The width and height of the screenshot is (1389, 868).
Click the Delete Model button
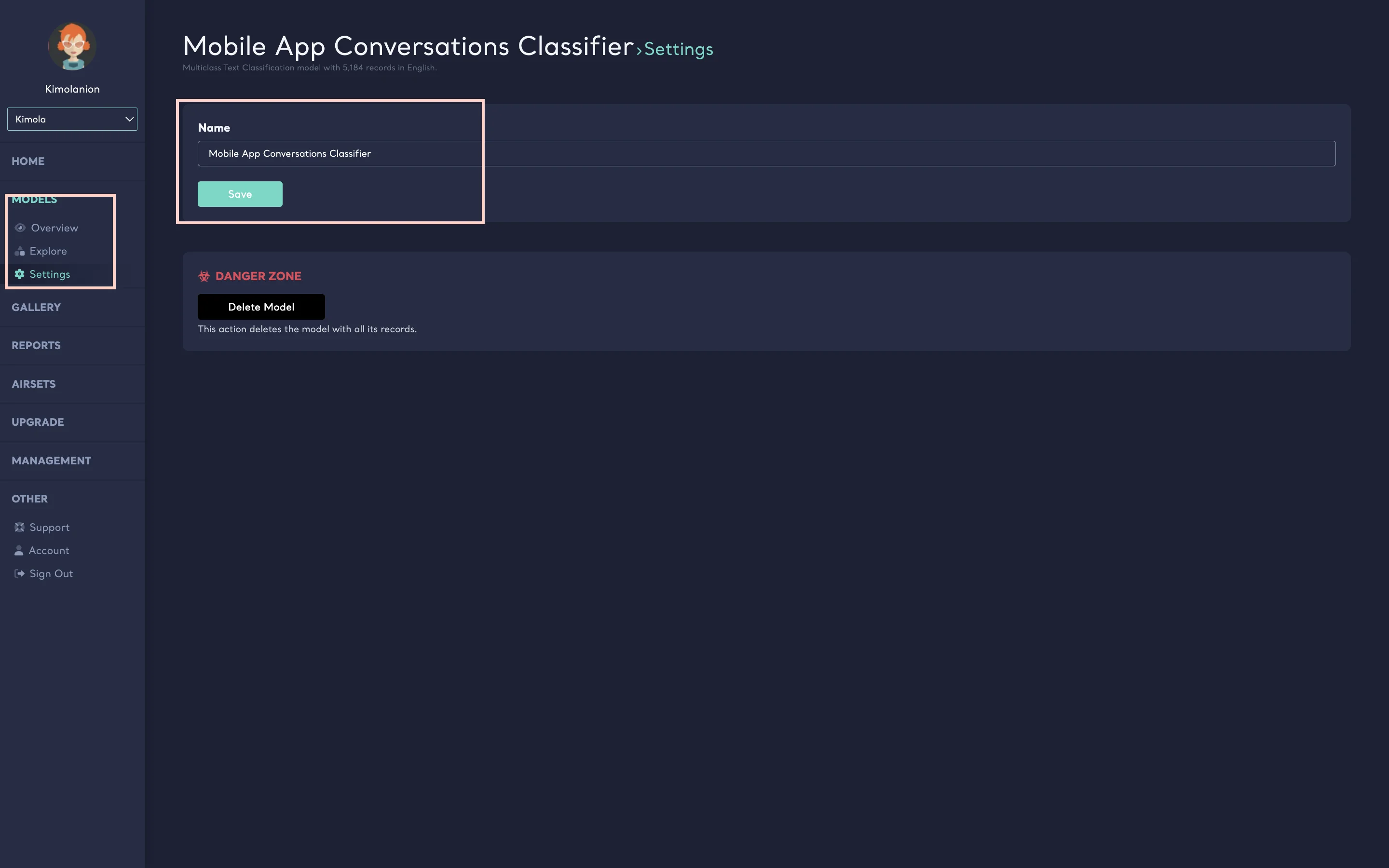[261, 307]
